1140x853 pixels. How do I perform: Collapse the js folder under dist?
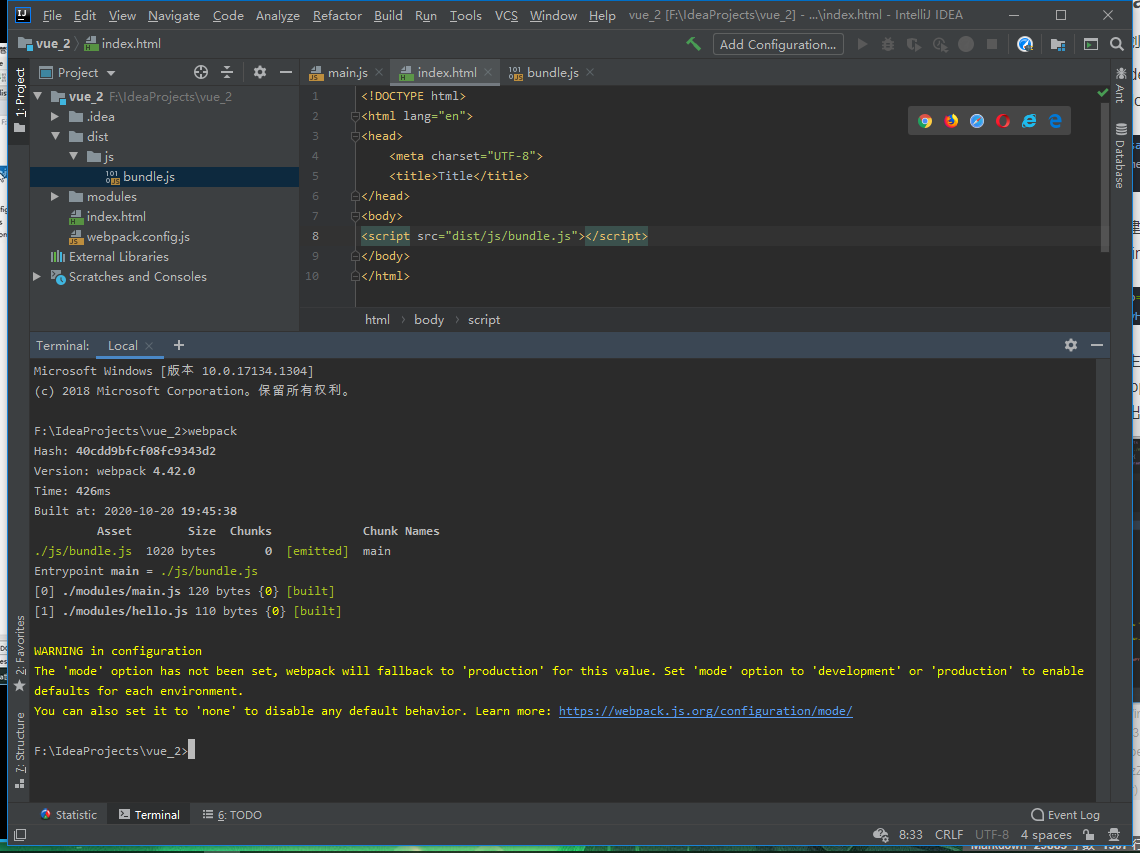click(x=73, y=156)
